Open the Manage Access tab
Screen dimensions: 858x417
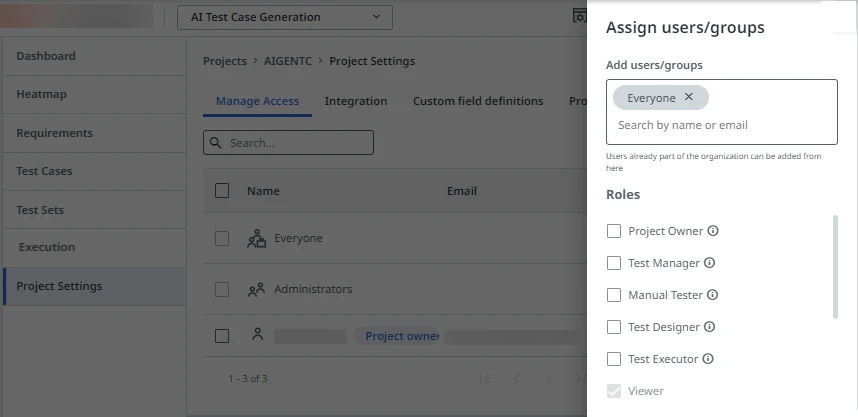pos(257,101)
